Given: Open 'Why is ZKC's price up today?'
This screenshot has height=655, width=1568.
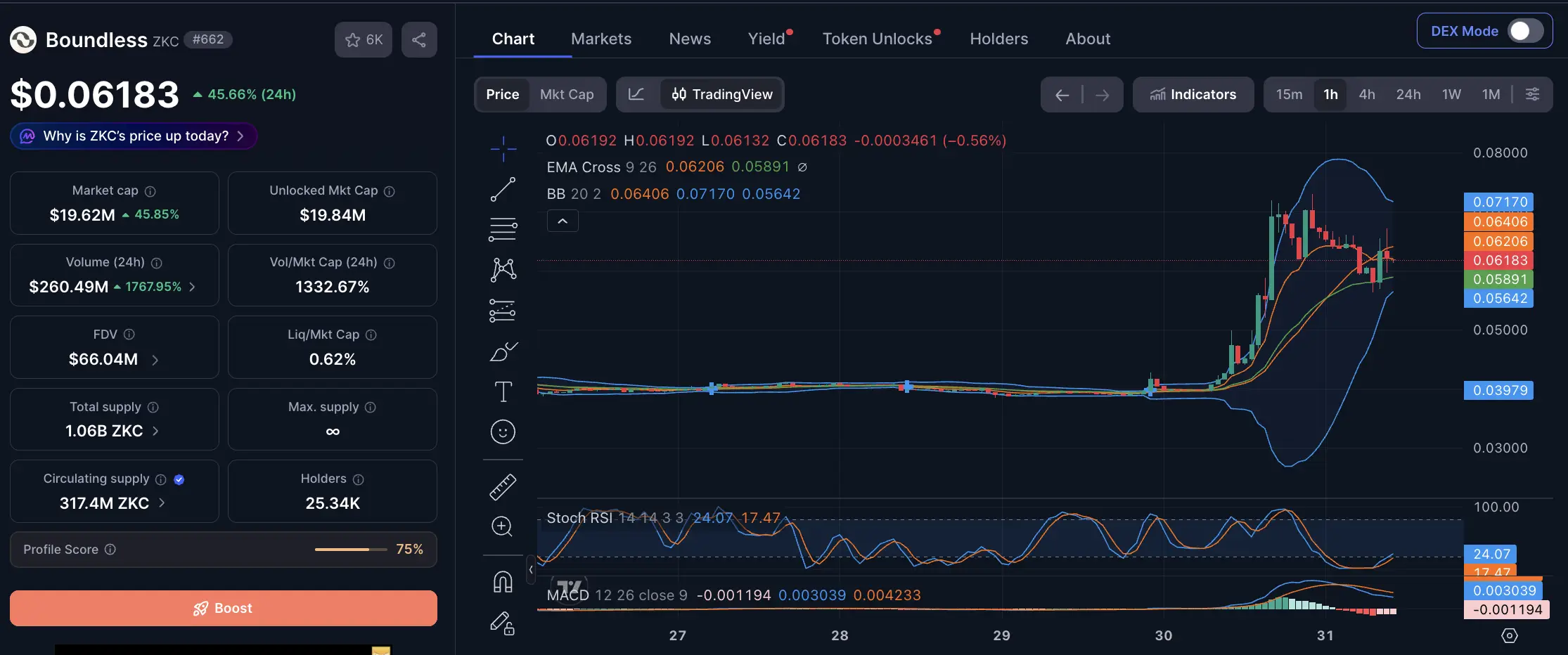Looking at the screenshot, I should [134, 136].
